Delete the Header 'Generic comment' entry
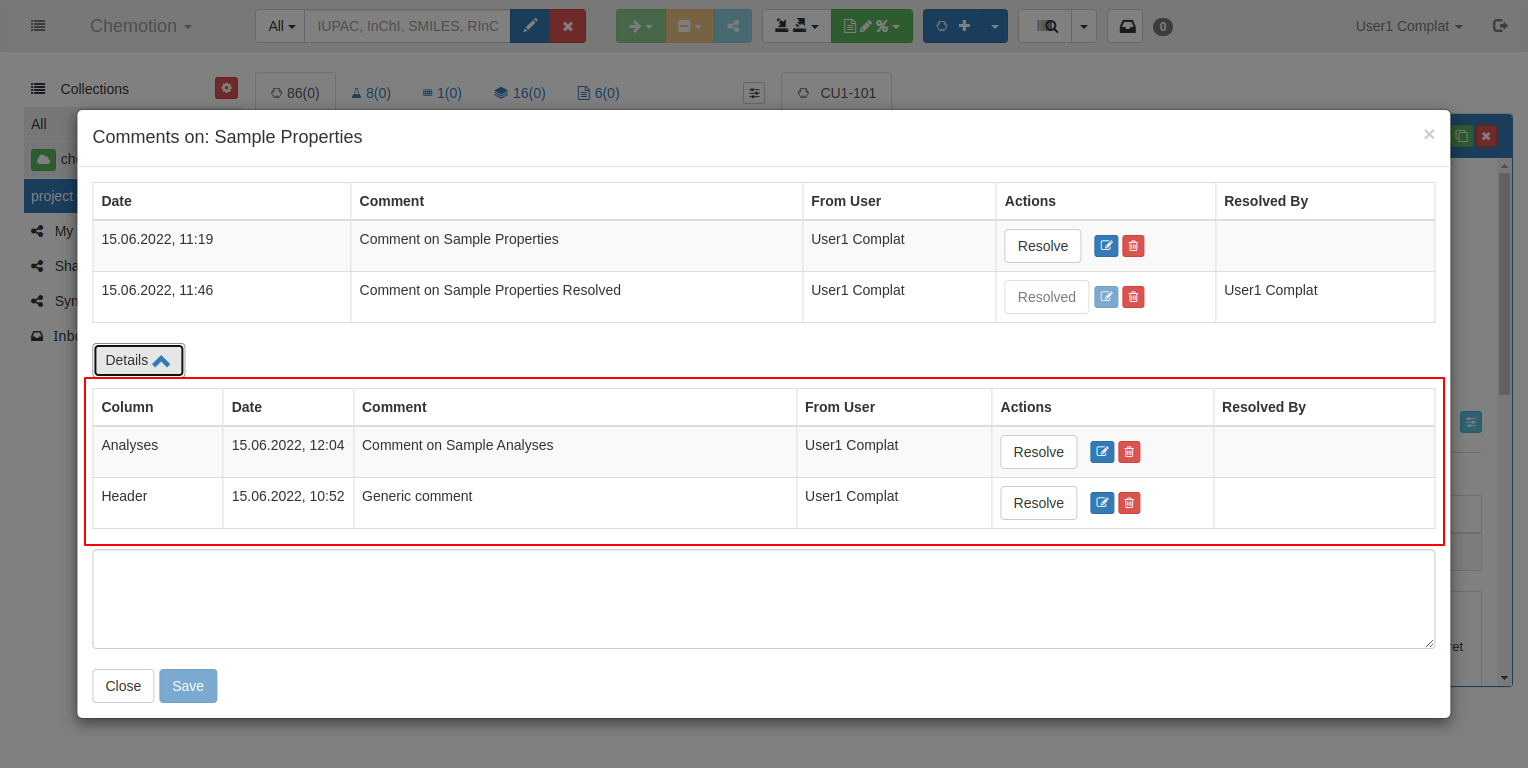1528x768 pixels. point(1129,503)
